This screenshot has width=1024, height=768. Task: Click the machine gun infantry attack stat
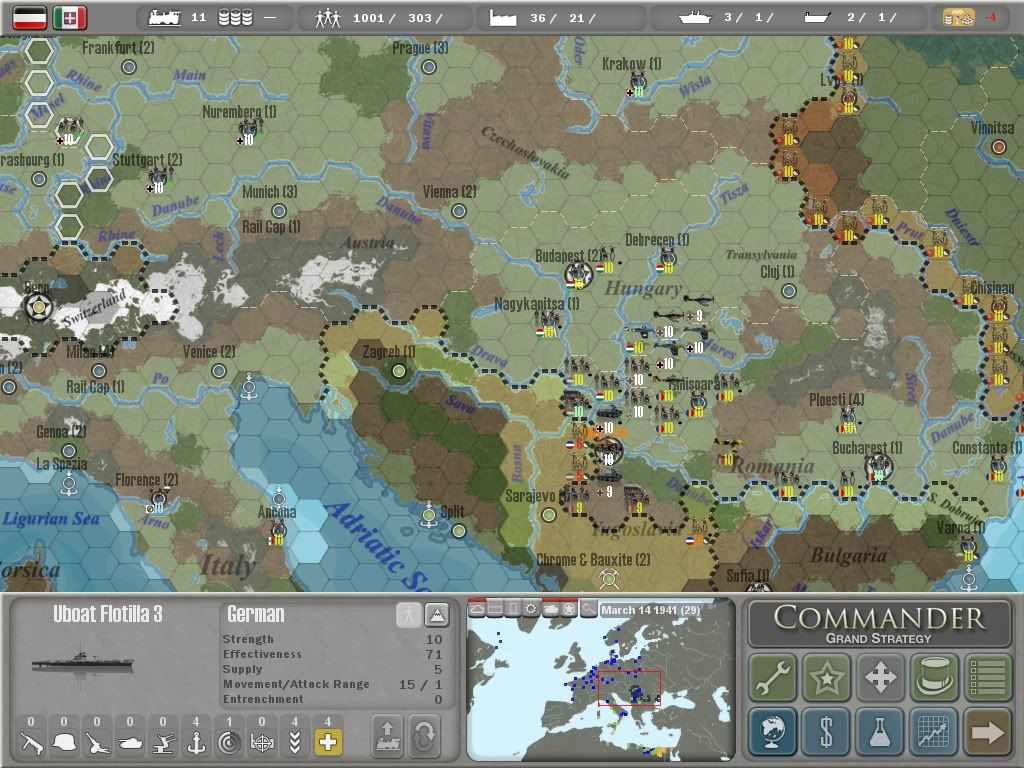pos(31,742)
